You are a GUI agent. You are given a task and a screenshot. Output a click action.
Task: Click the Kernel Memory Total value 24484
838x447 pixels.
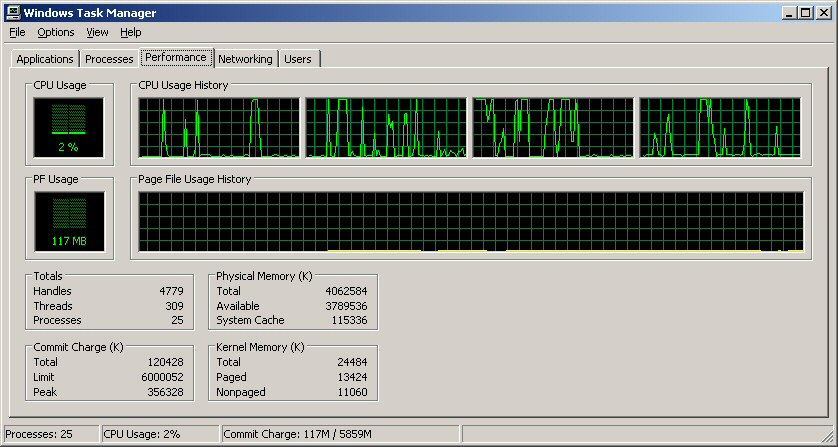click(x=352, y=362)
